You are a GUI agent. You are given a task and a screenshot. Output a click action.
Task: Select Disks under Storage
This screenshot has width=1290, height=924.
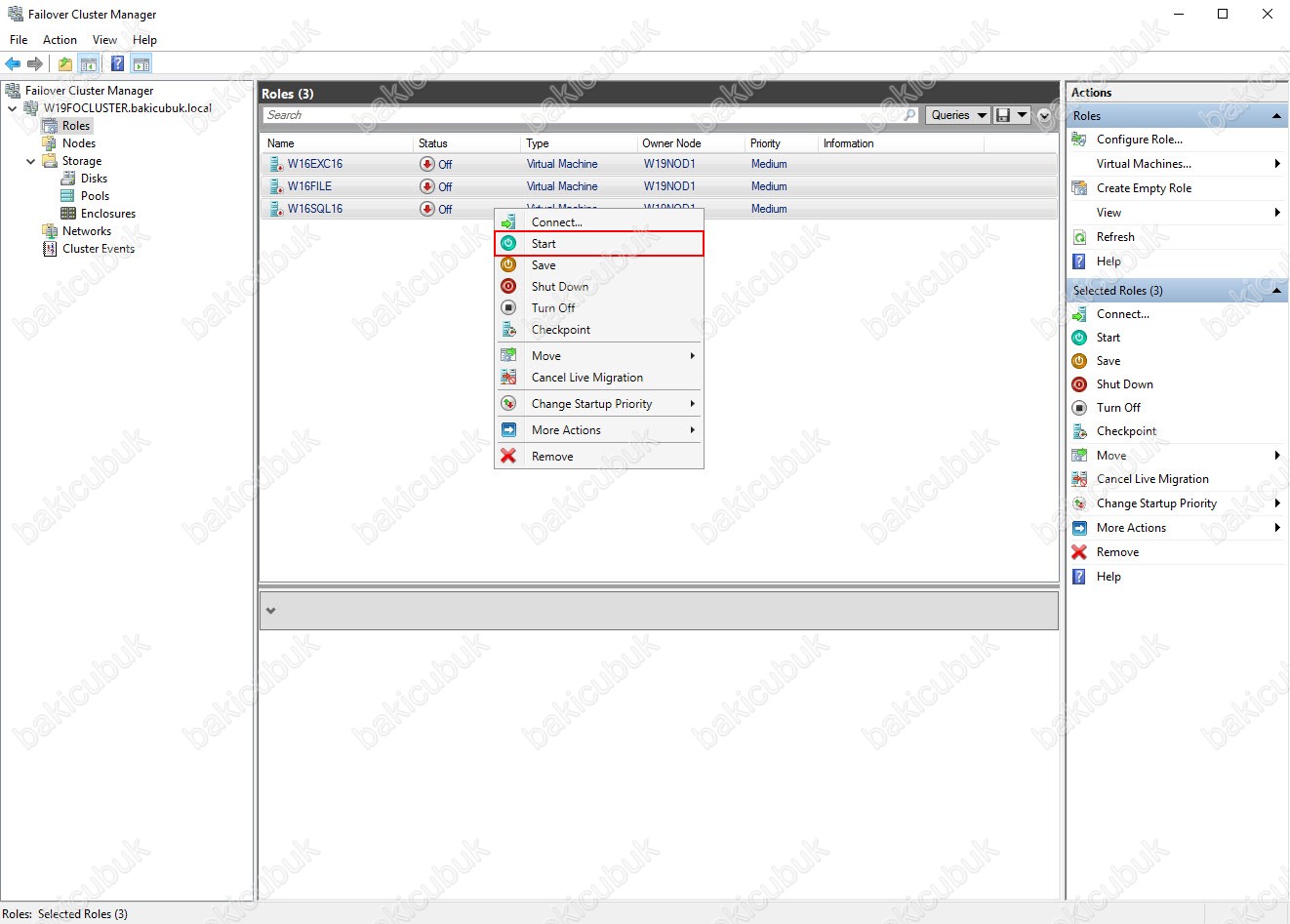tap(94, 179)
